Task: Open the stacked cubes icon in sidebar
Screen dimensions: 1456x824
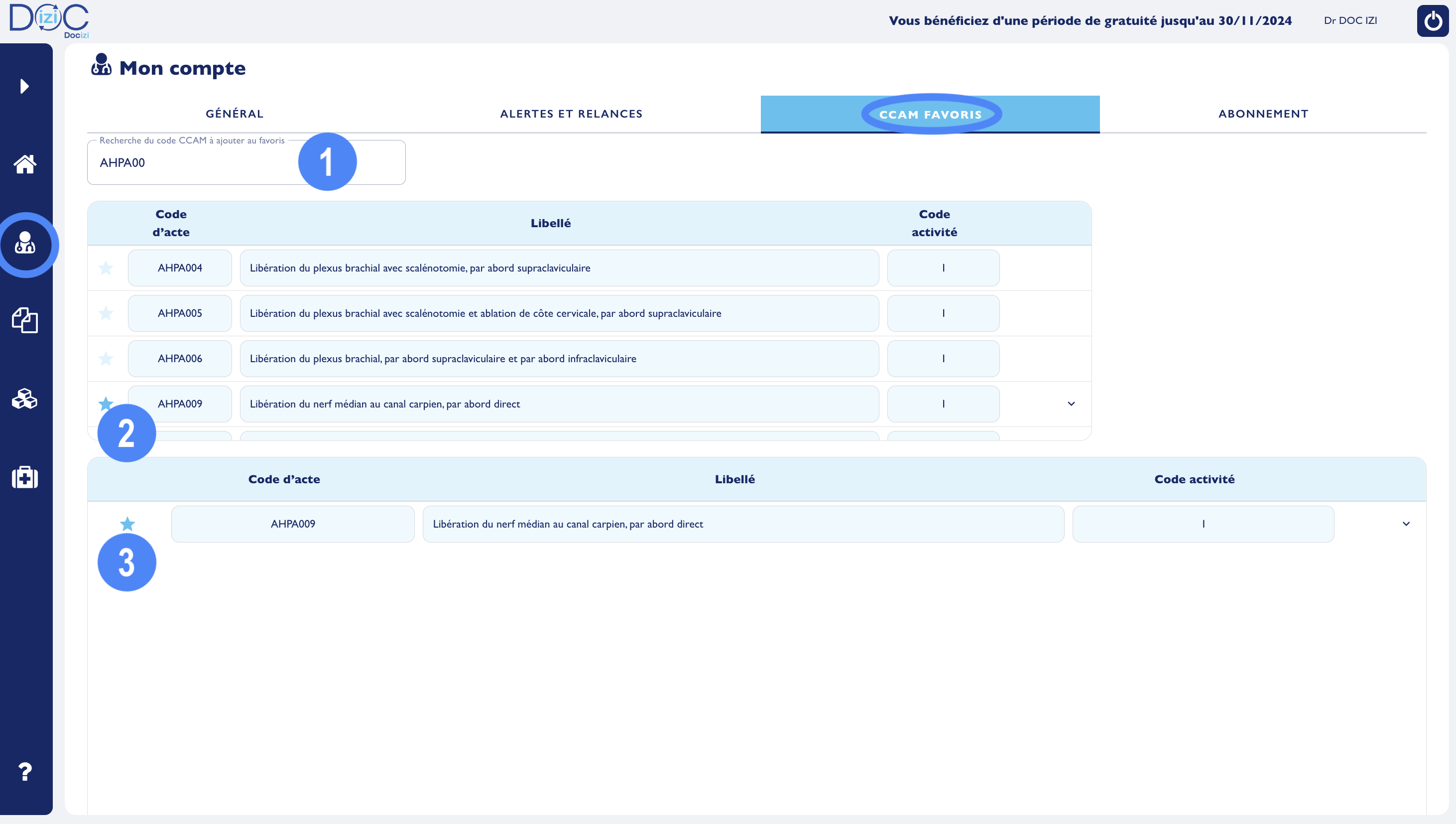Action: tap(25, 399)
